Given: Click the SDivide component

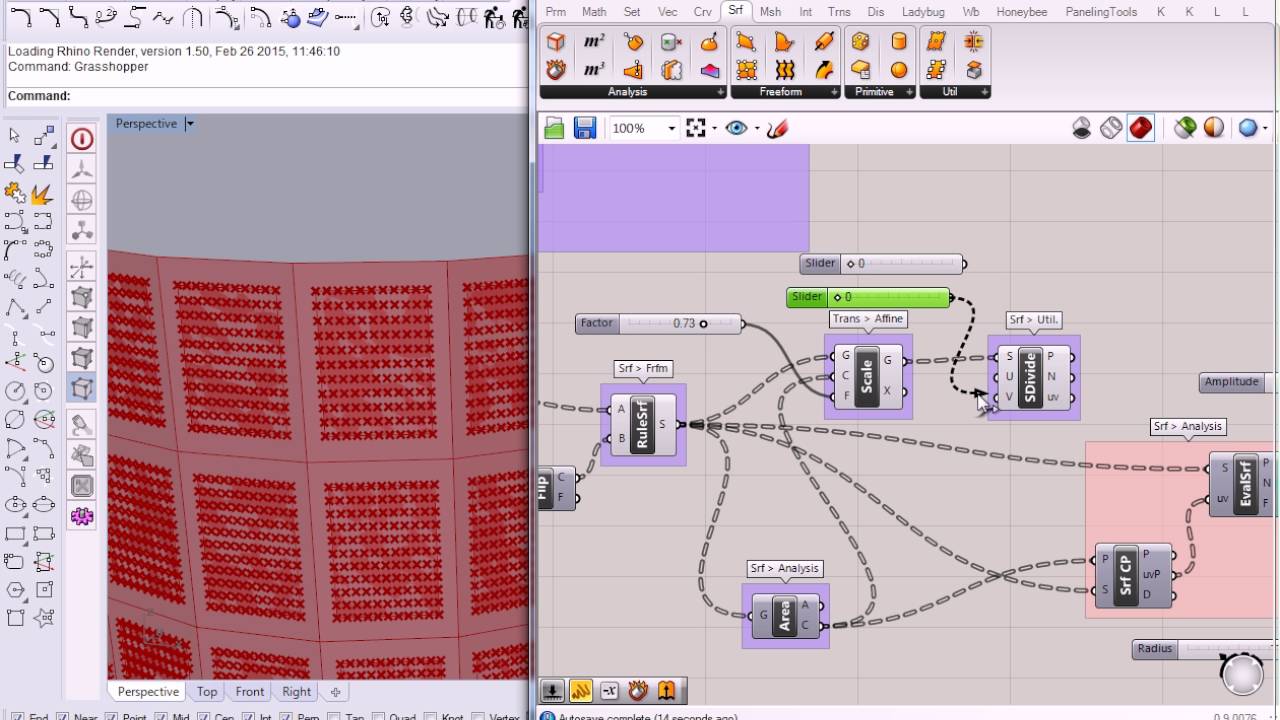Looking at the screenshot, I should [x=1030, y=377].
